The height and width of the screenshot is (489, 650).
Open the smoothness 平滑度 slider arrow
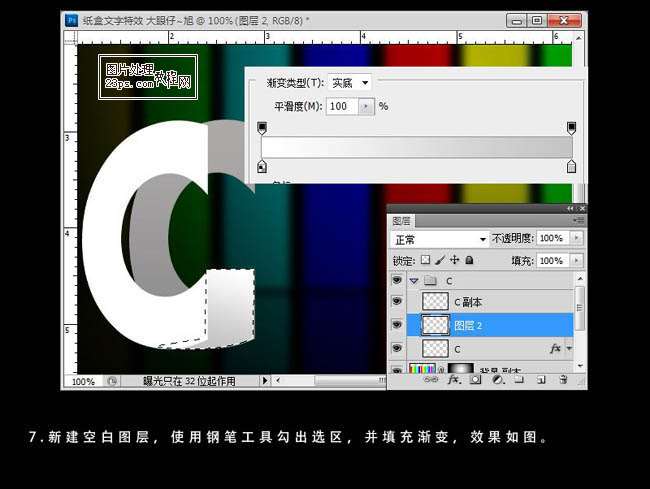coord(366,107)
